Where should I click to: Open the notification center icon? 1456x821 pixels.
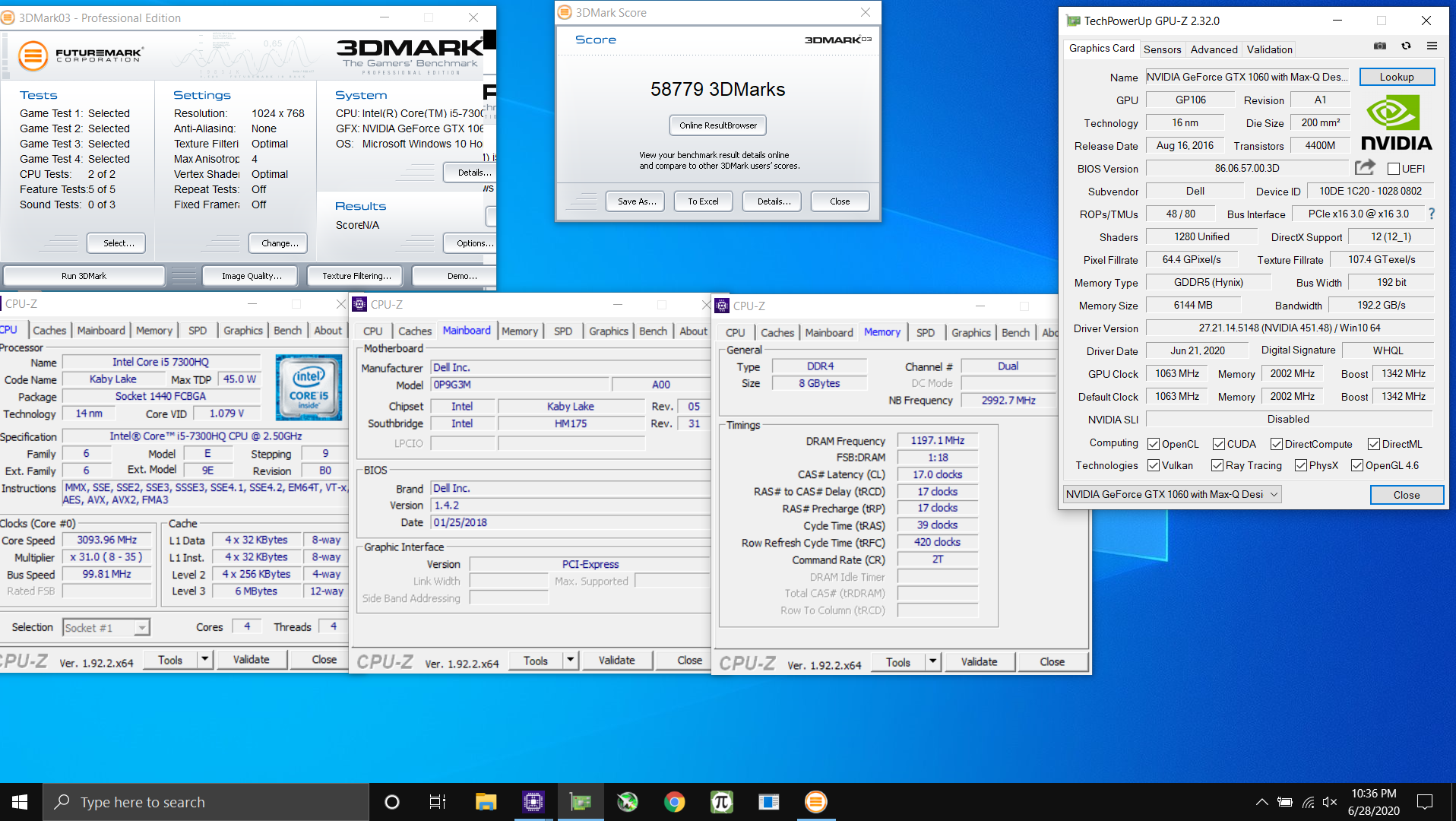(x=1425, y=802)
